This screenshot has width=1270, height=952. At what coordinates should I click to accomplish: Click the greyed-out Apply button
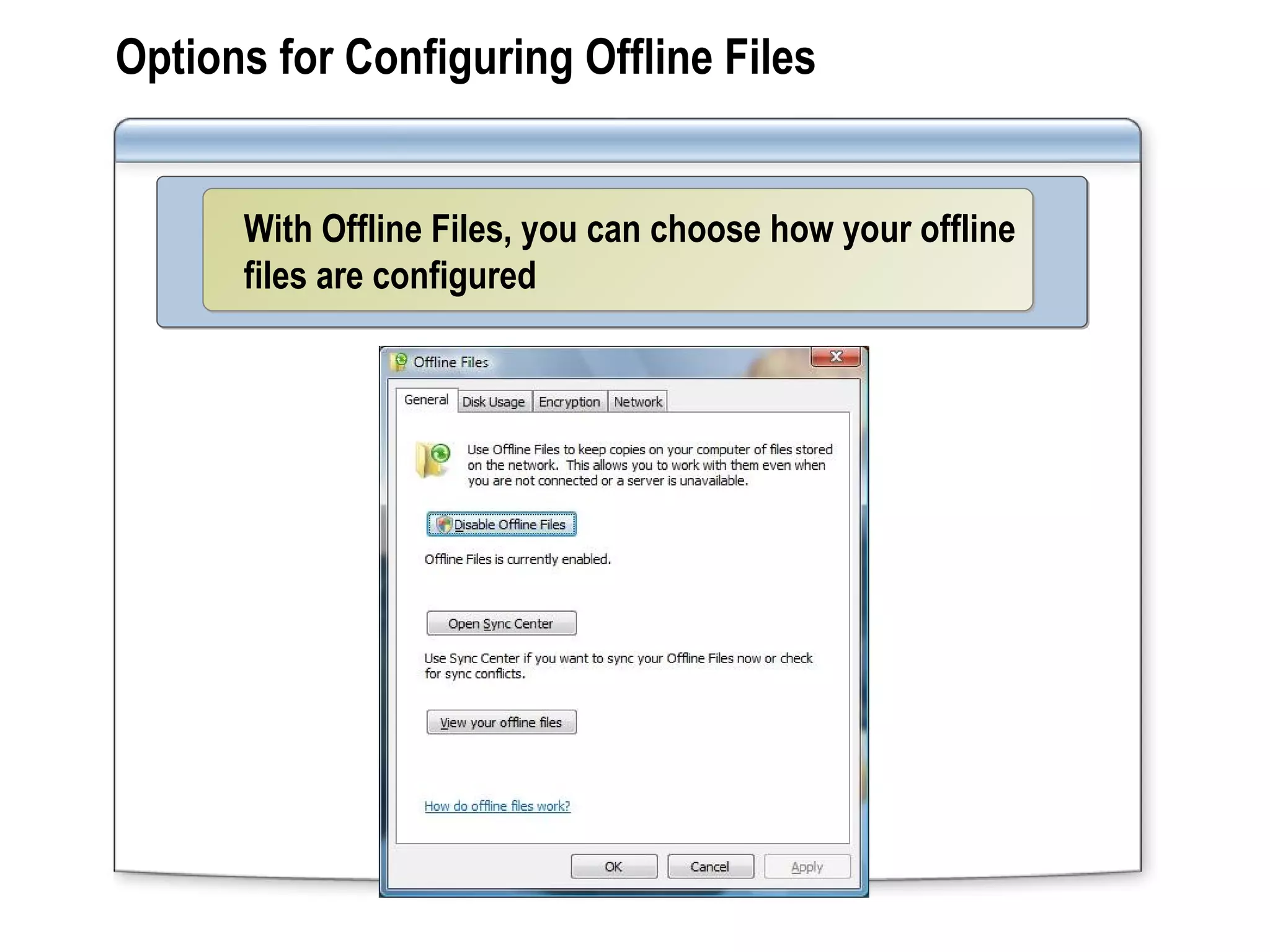807,866
